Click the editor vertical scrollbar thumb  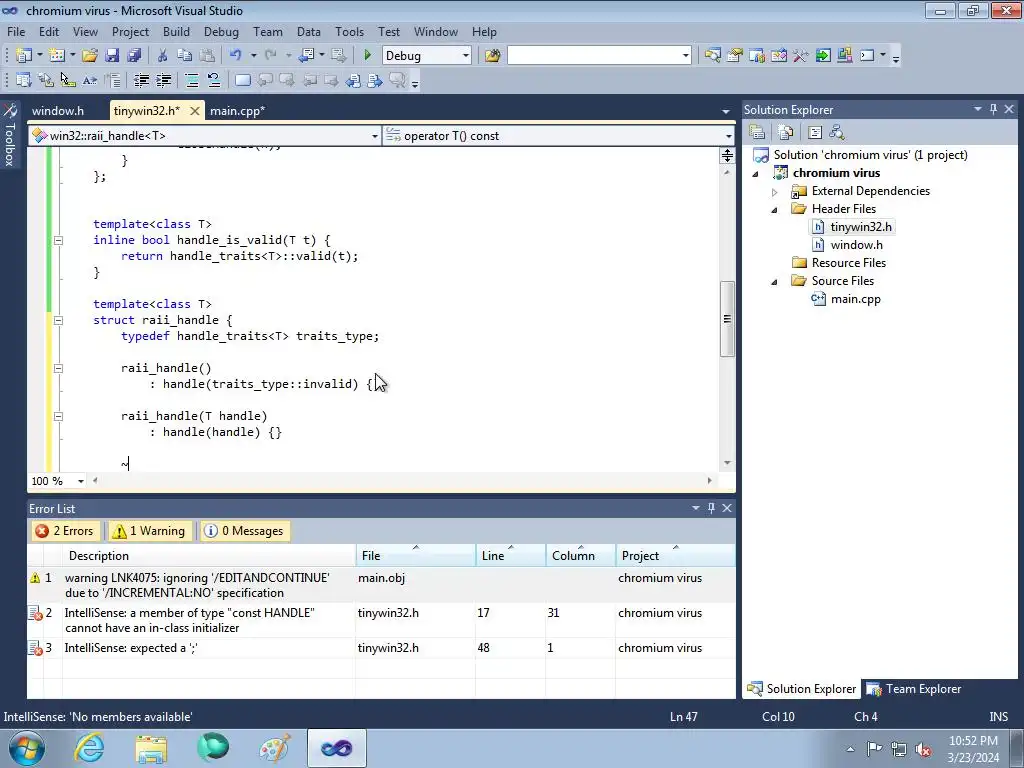[727, 319]
